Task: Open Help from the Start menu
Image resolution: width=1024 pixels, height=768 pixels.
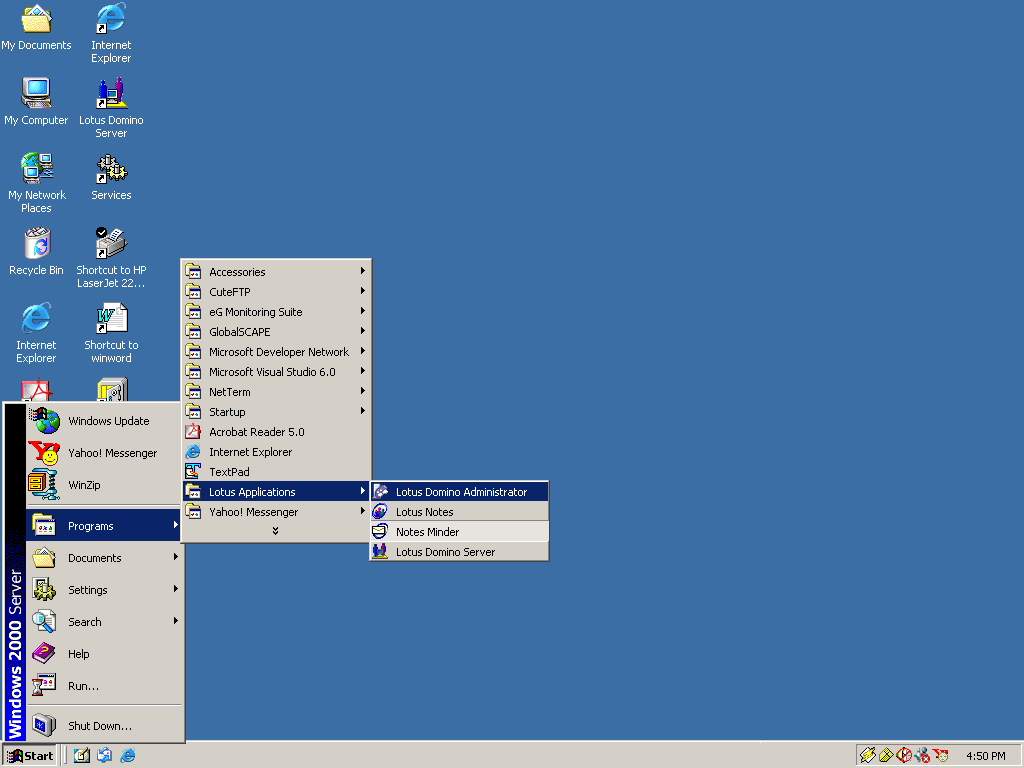Action: click(104, 654)
